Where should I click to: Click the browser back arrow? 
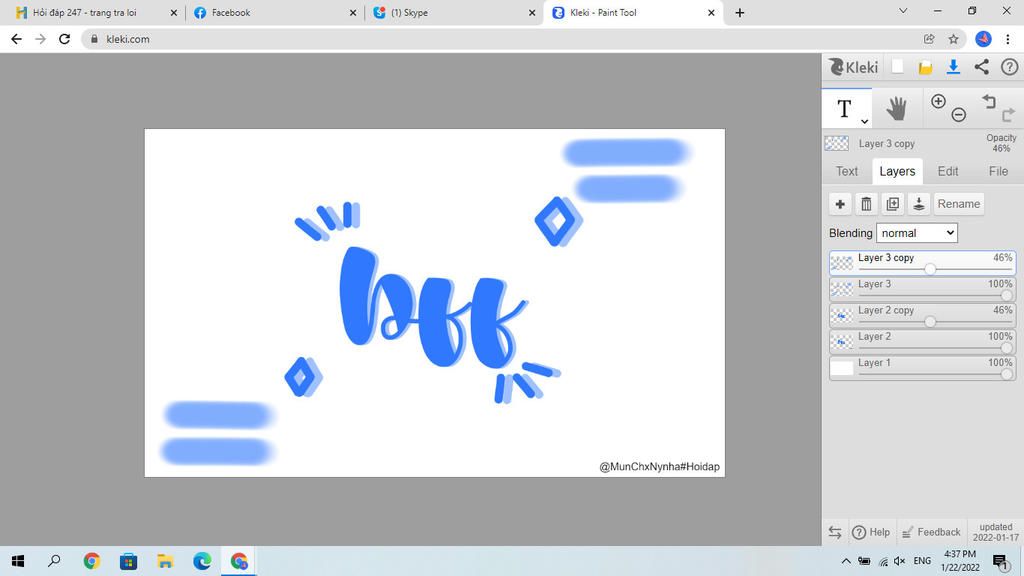[16, 39]
